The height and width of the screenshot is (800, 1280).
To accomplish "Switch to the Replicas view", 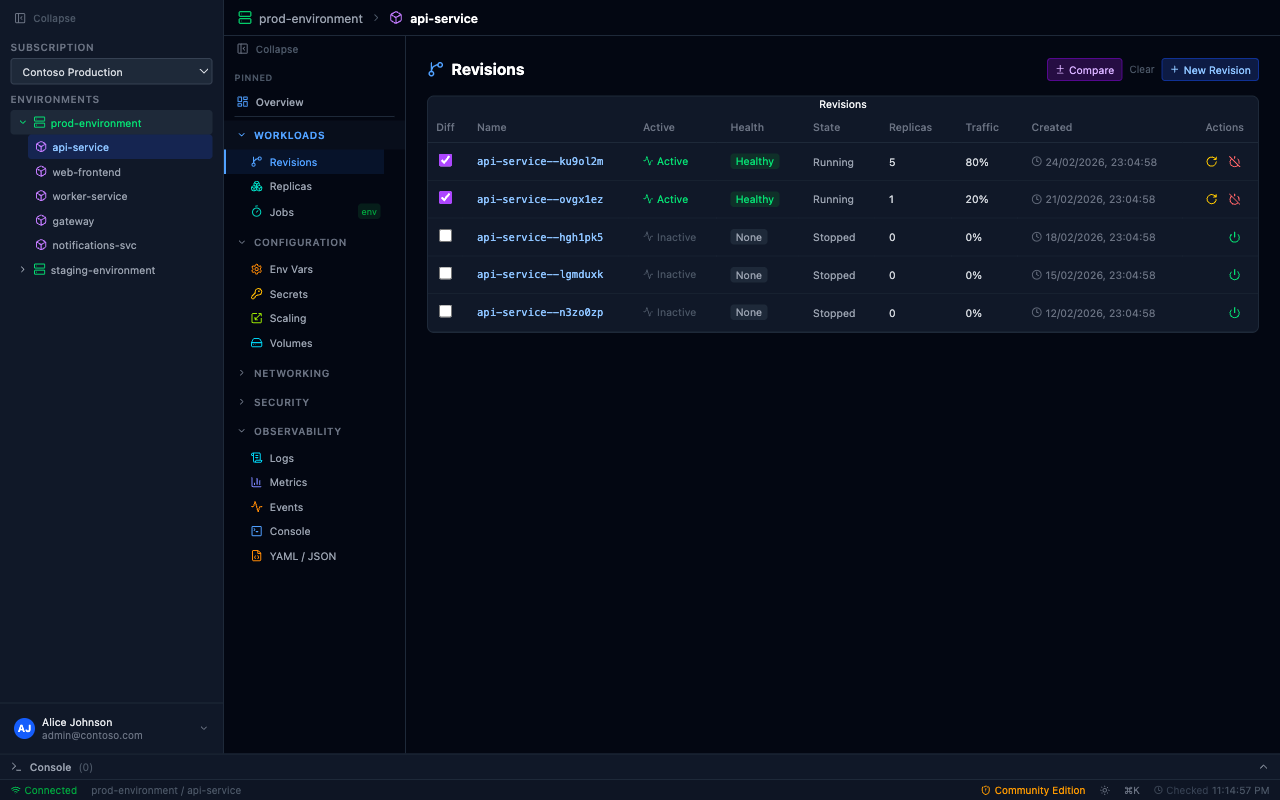I will click(x=290, y=187).
